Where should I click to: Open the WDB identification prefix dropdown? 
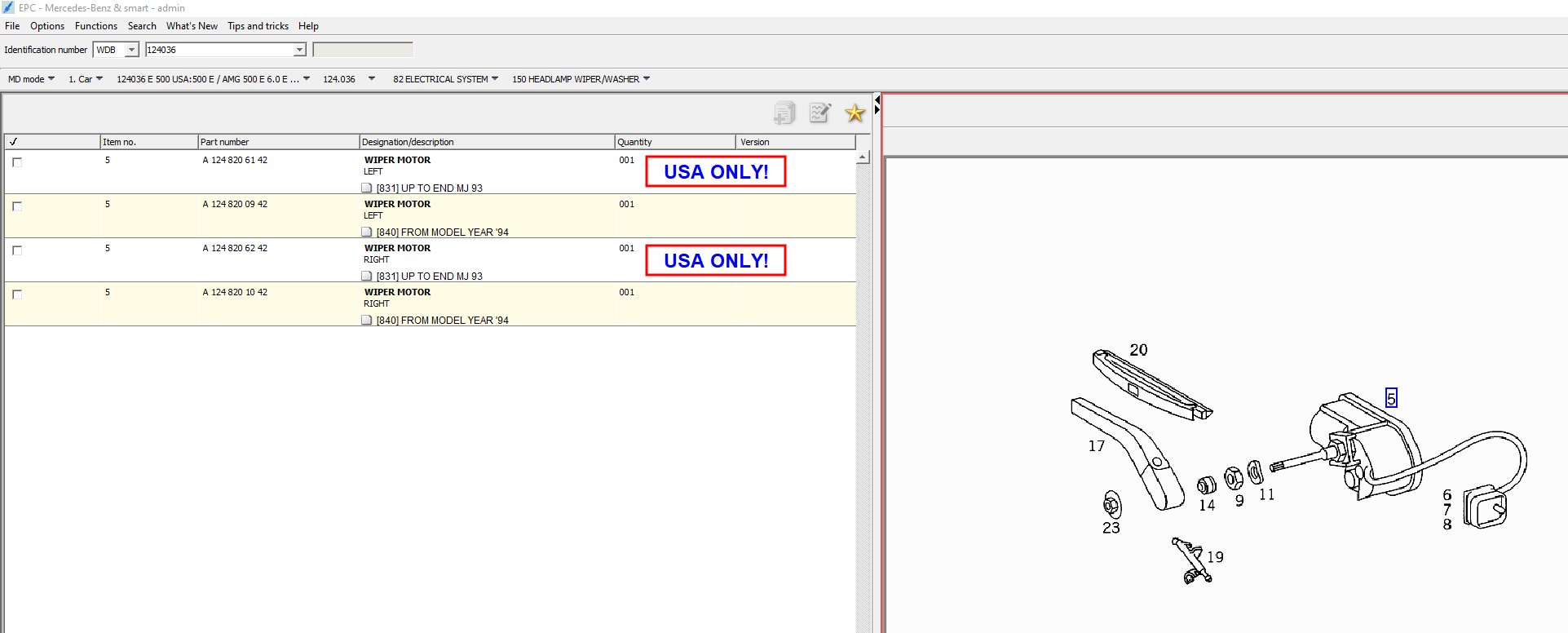pos(131,50)
